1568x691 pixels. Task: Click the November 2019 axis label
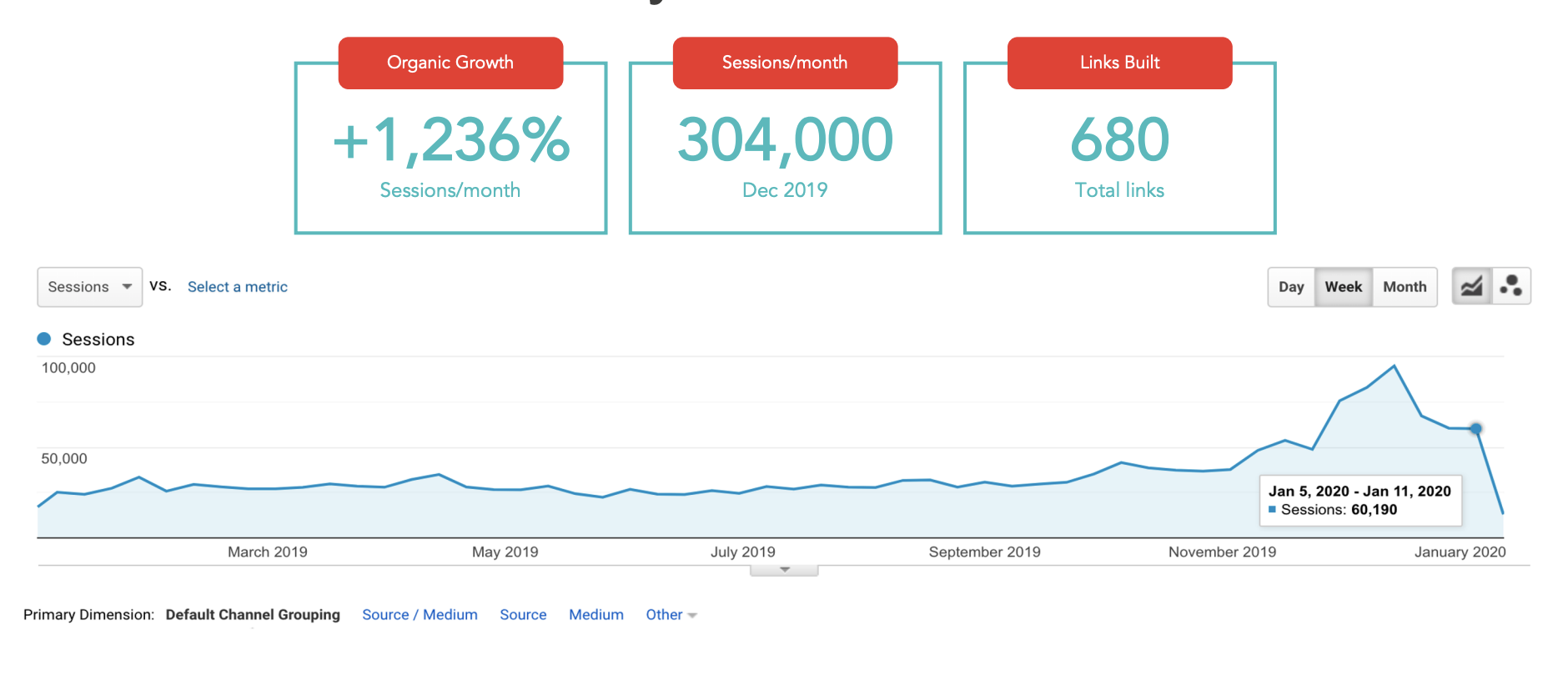1223,552
